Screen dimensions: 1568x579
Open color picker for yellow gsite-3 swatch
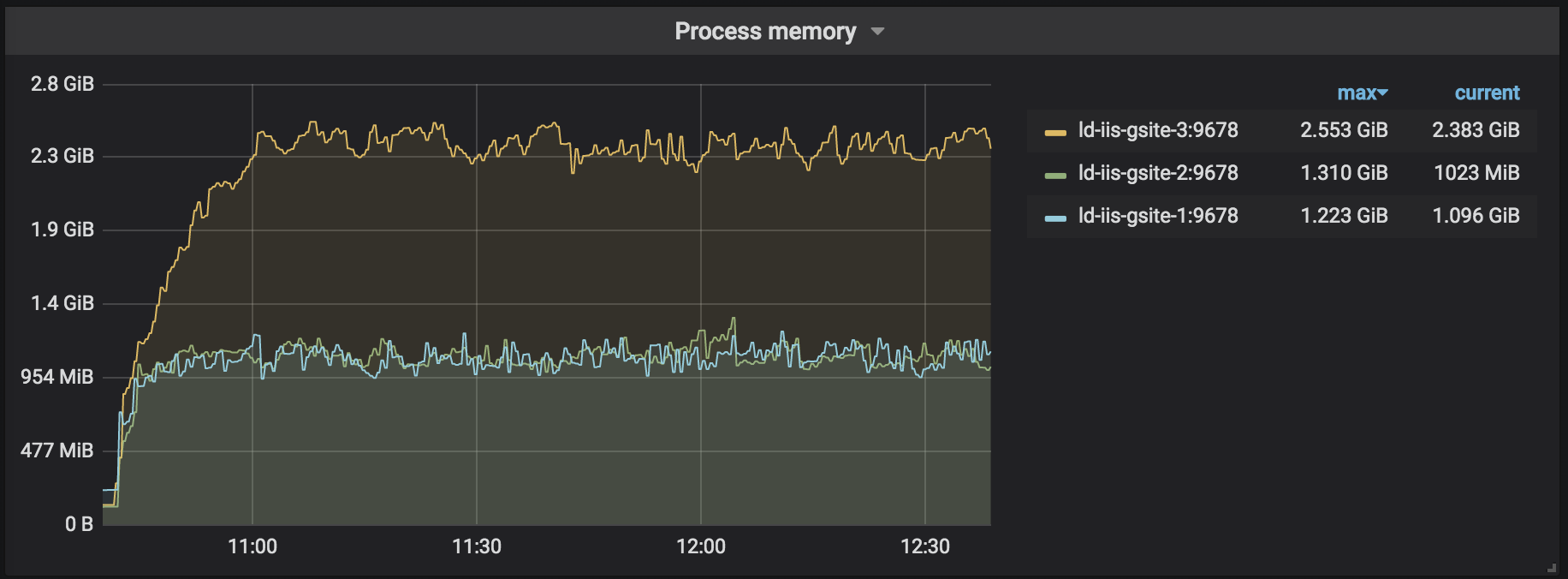coord(1055,132)
